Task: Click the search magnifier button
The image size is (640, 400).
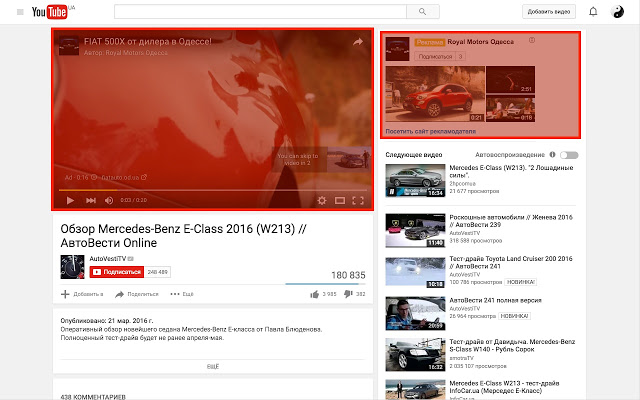Action: [x=423, y=12]
